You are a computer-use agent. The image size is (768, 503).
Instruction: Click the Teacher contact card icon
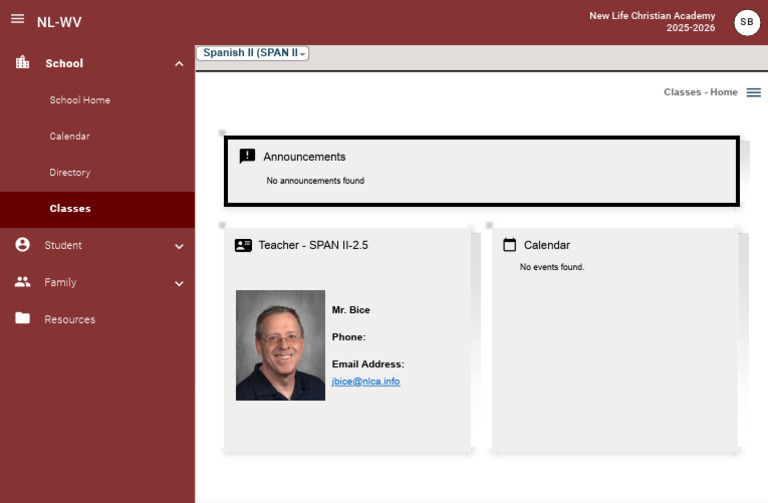tap(243, 245)
